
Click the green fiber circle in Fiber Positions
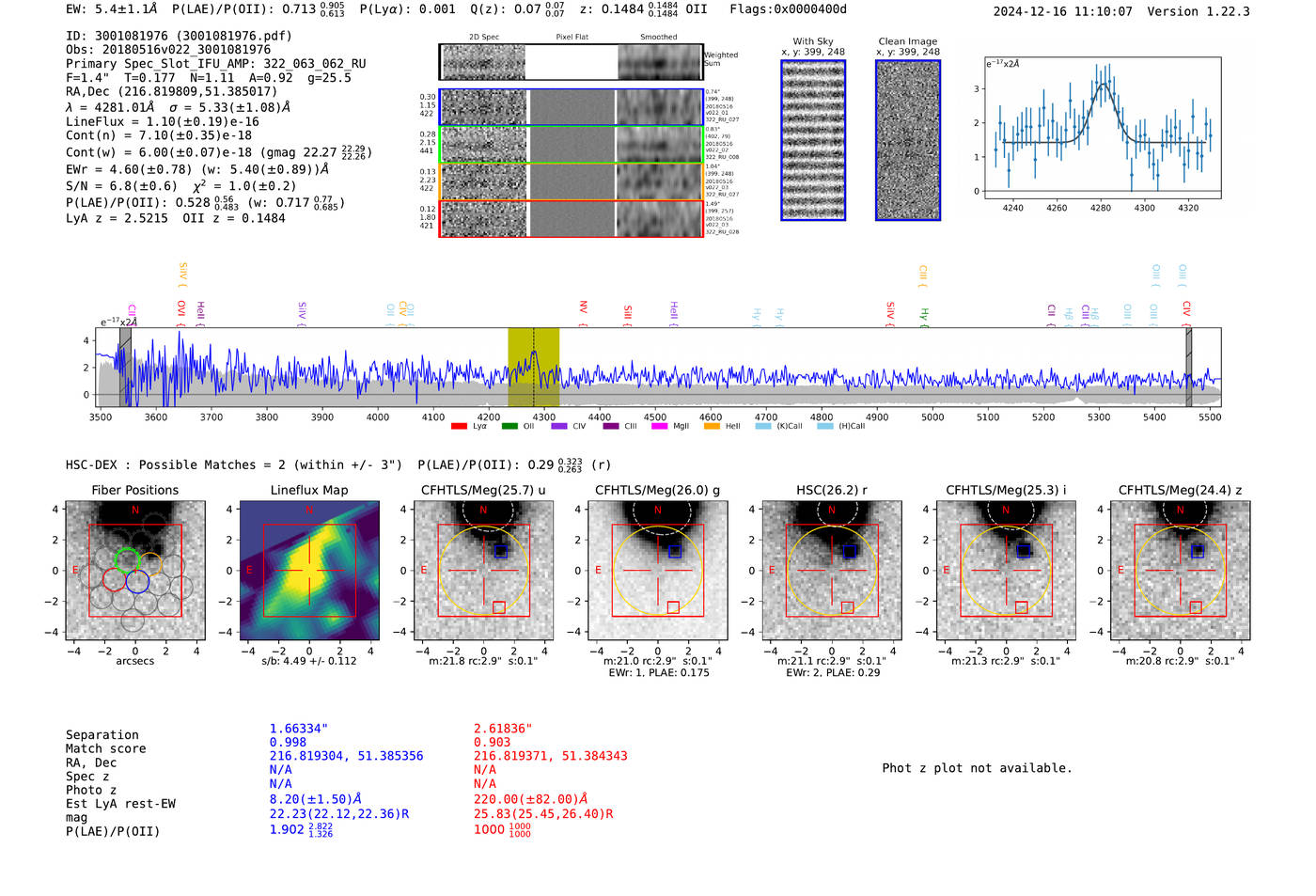[126, 559]
